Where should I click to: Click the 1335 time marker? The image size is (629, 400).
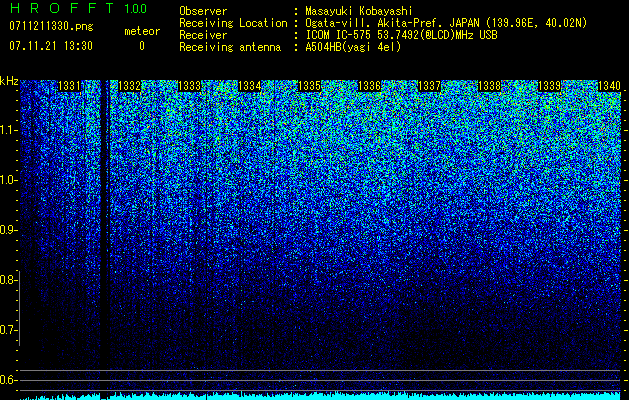(309, 86)
